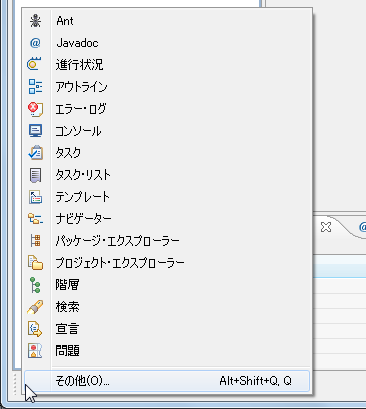This screenshot has height=409, width=366.
Task: Click the Javadoc @ icon
Action: click(35, 43)
